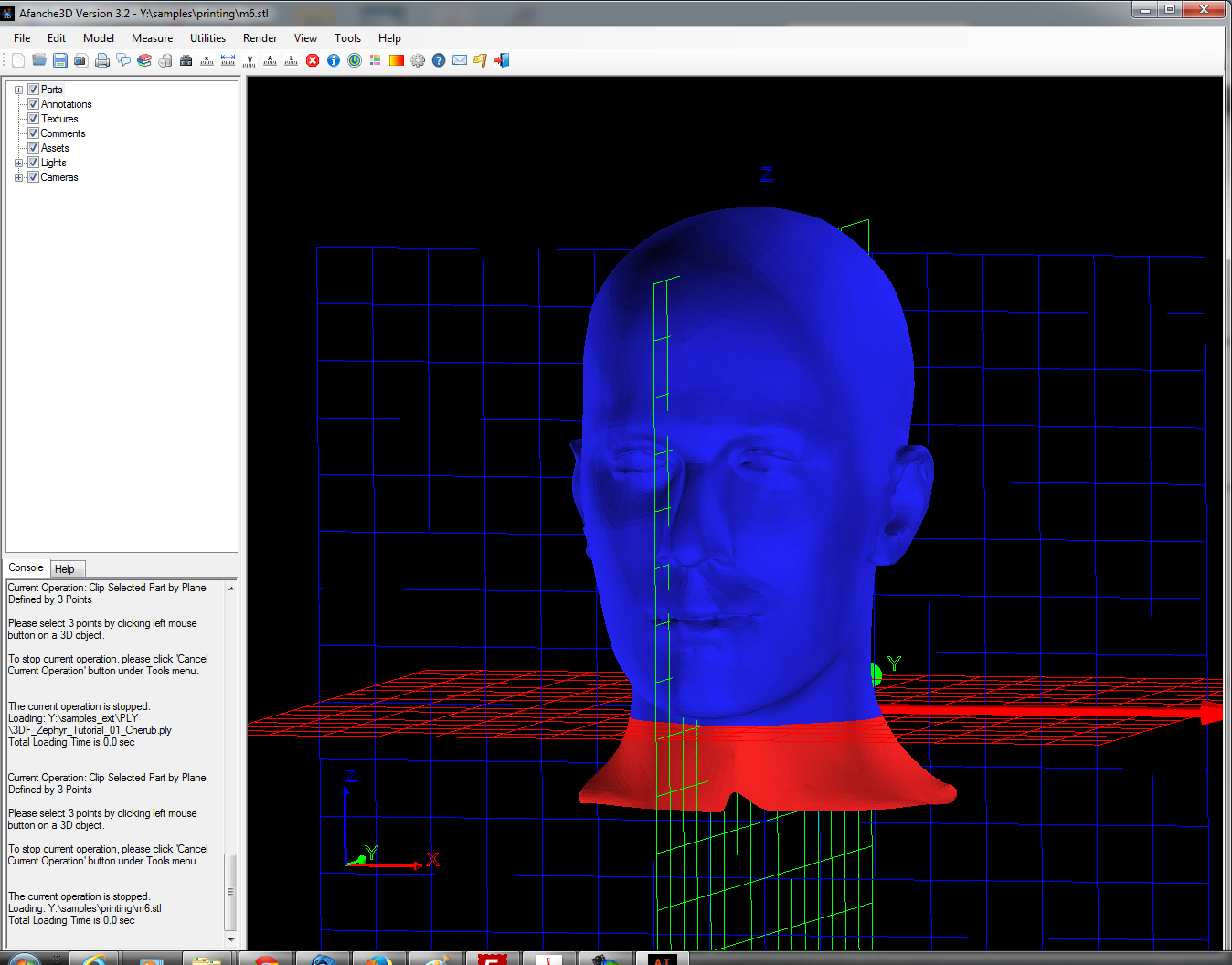Click the camera snapshot icon

[81, 60]
